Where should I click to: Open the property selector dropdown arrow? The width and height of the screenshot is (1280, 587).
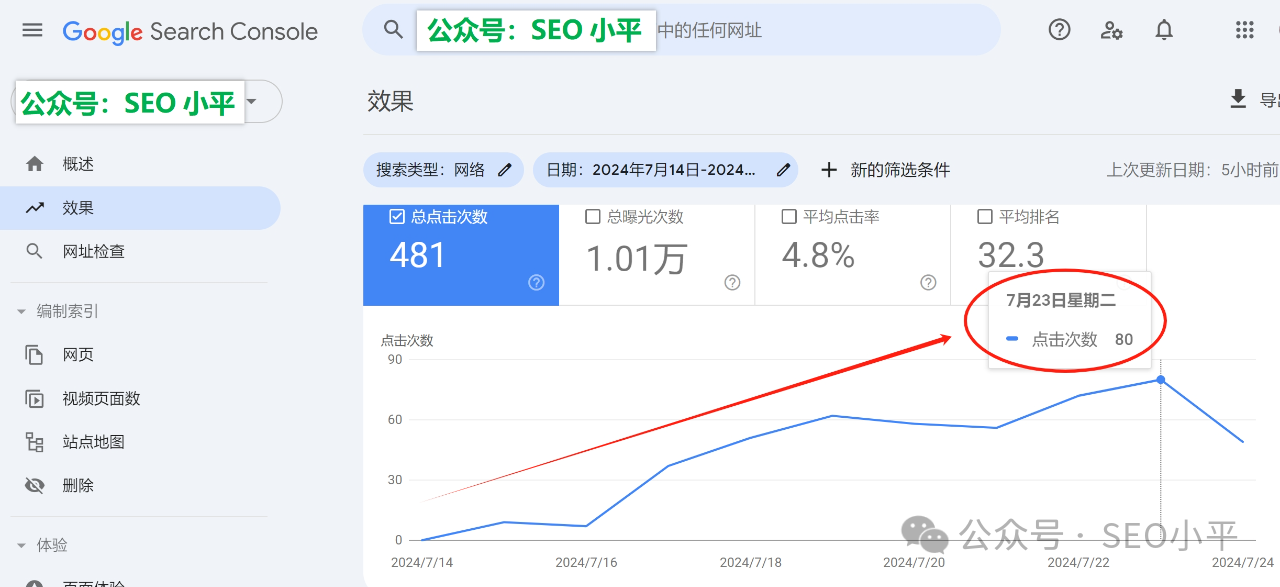tap(251, 101)
